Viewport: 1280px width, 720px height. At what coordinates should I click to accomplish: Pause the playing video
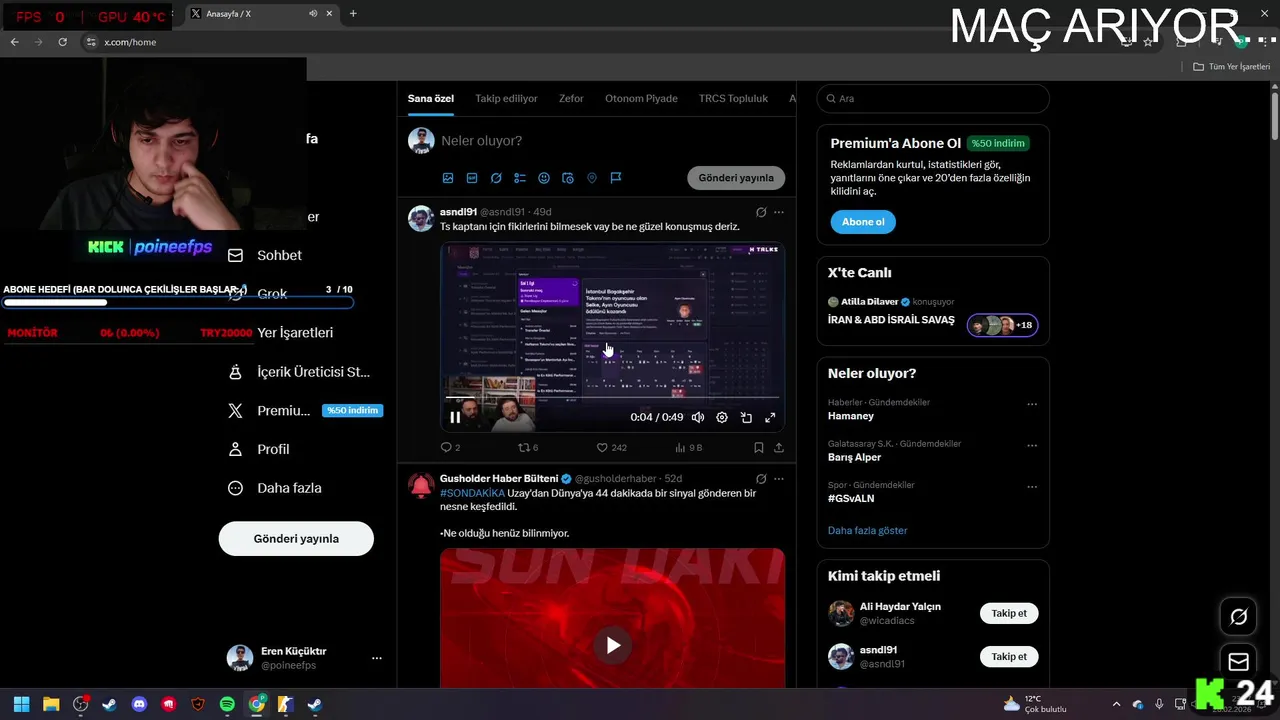coord(455,417)
